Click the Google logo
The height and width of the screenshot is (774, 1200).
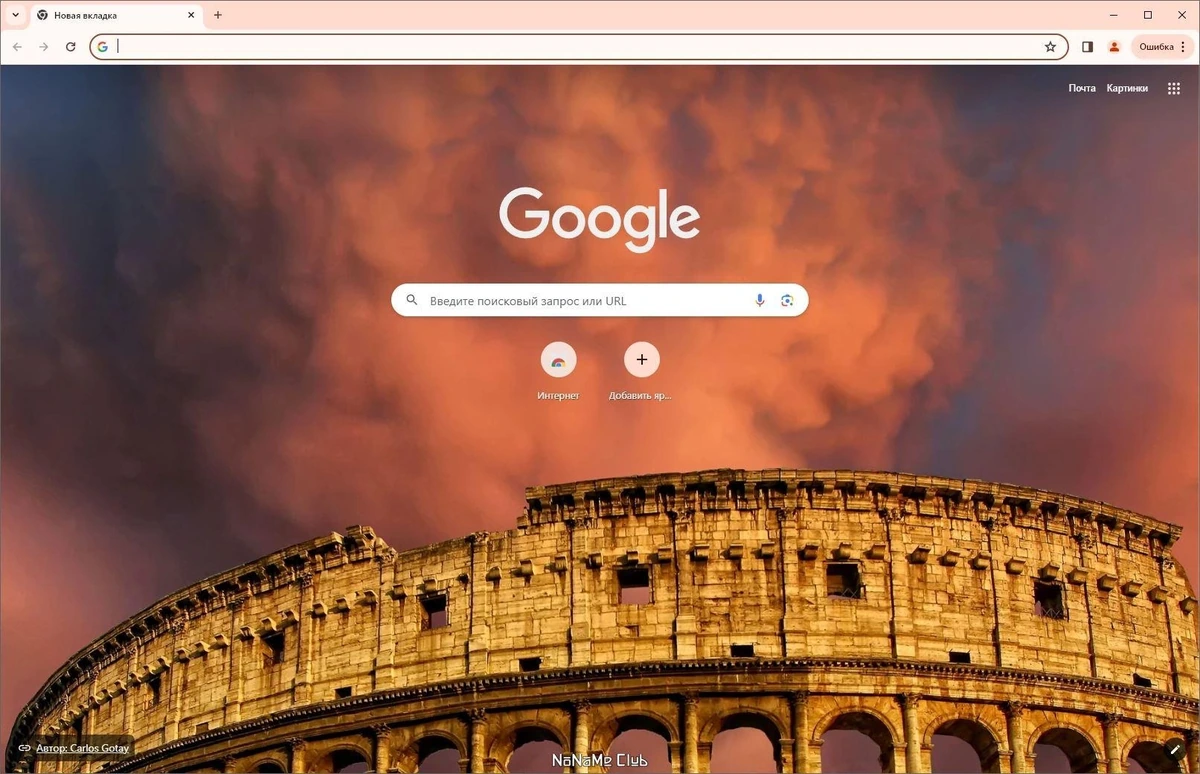click(600, 220)
